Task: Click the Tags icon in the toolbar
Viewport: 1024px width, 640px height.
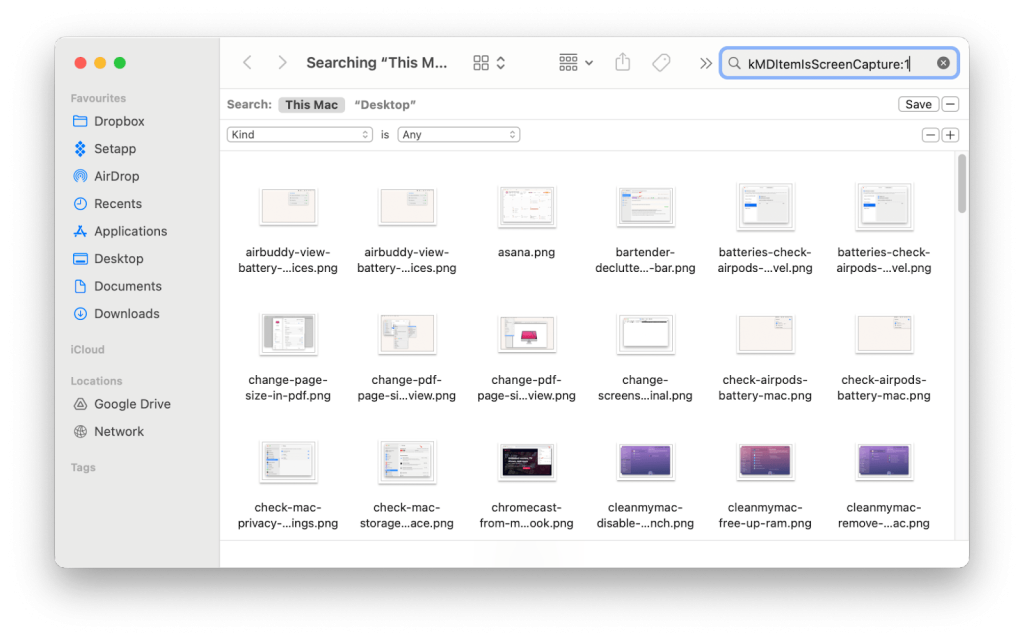Action: 661,62
